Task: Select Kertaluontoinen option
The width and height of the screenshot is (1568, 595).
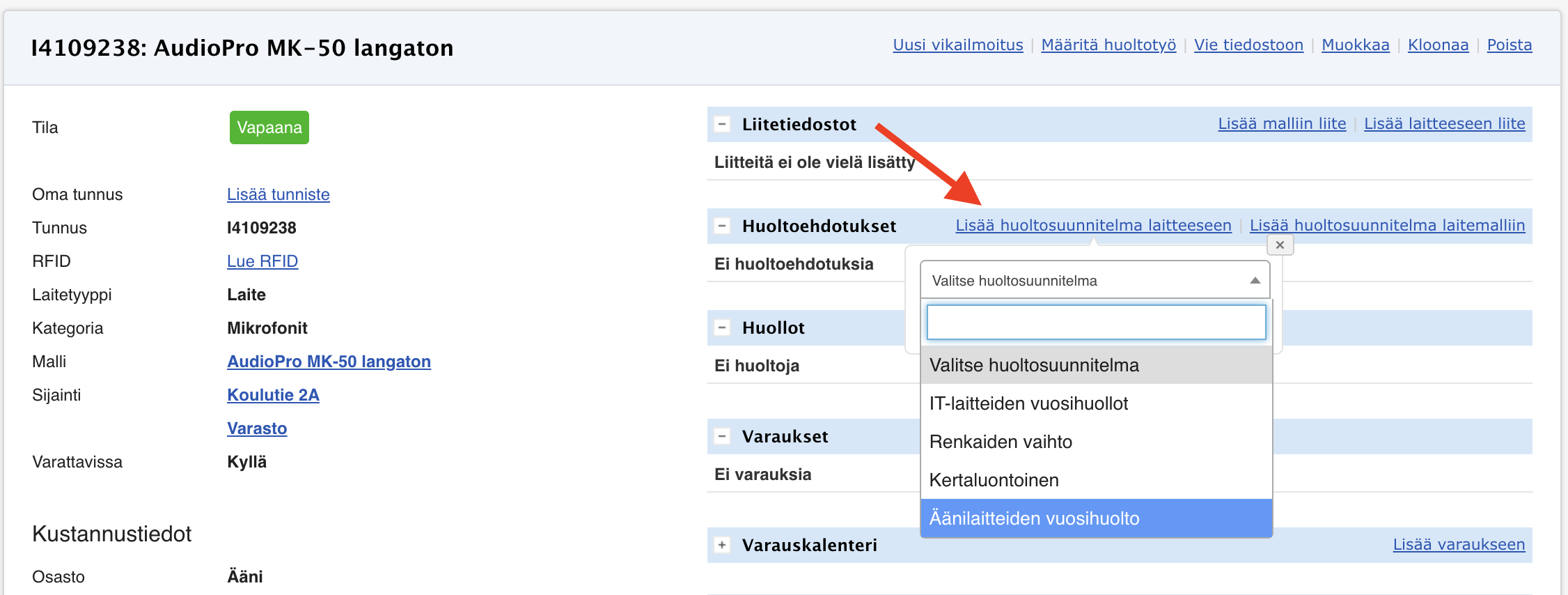Action: click(x=1096, y=480)
